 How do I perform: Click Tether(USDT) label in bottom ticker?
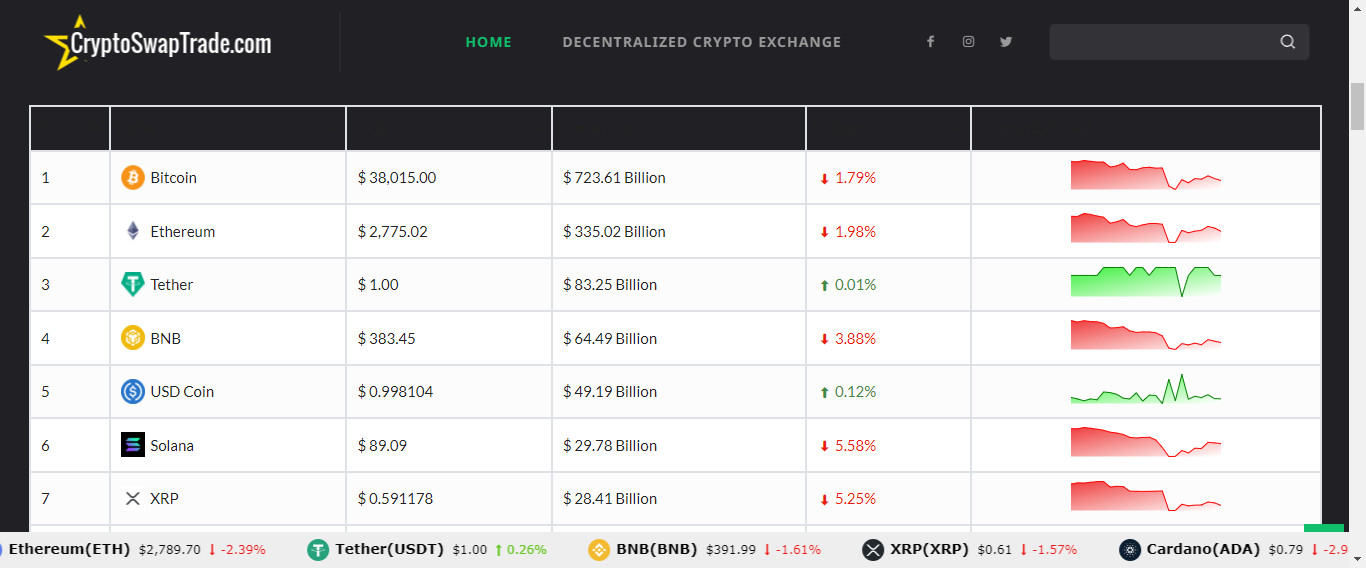point(389,549)
